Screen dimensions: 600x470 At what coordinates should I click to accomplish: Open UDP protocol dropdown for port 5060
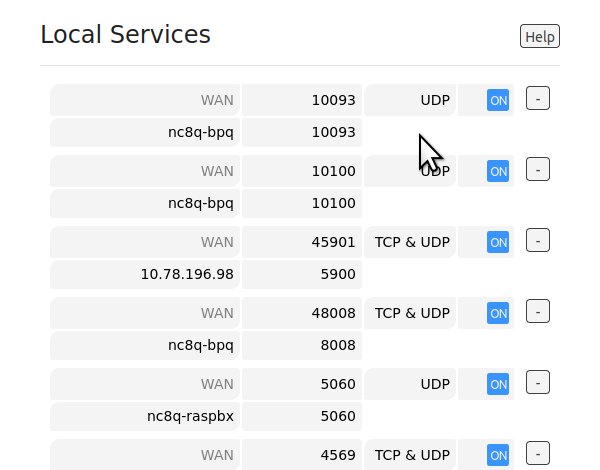(410, 384)
